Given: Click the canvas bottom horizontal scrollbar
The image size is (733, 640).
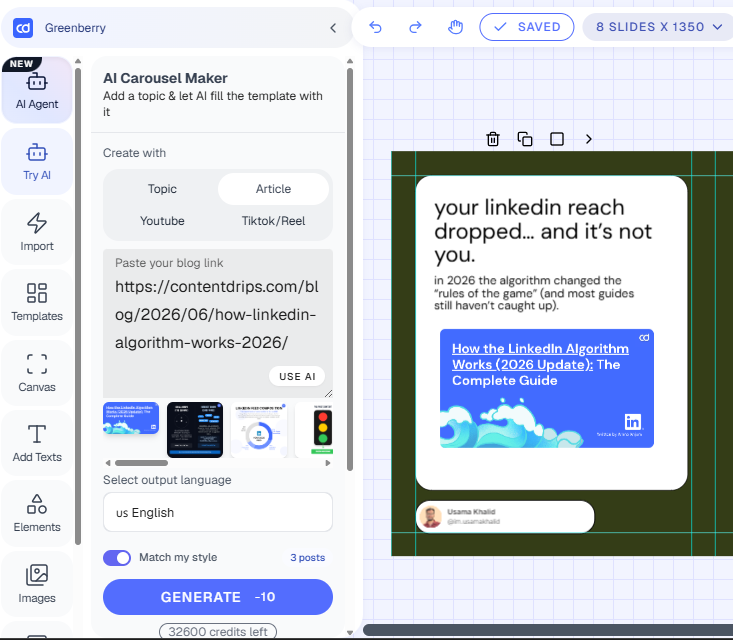Looking at the screenshot, I should click(548, 630).
